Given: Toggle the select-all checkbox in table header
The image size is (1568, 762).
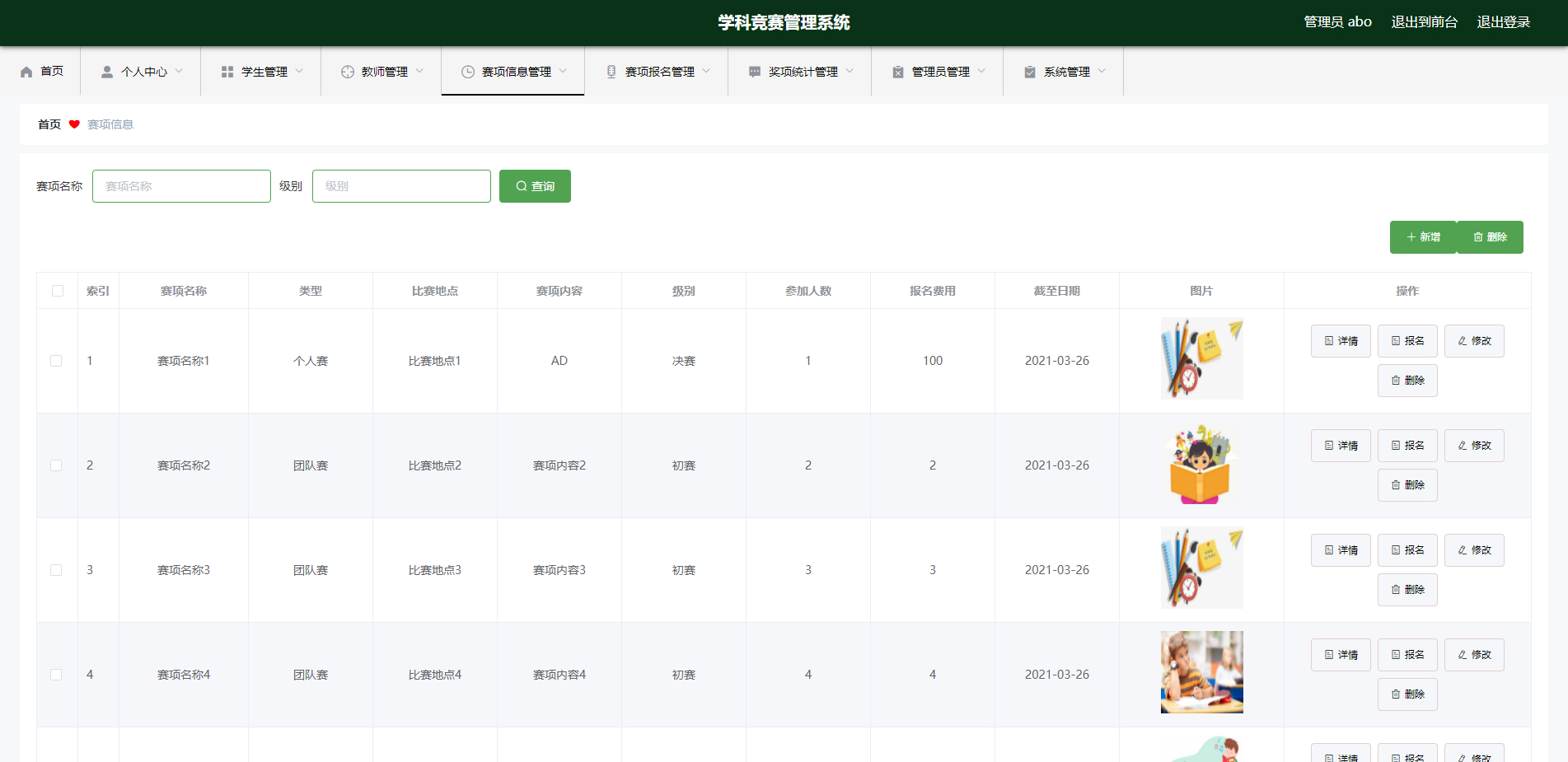Looking at the screenshot, I should [x=58, y=291].
